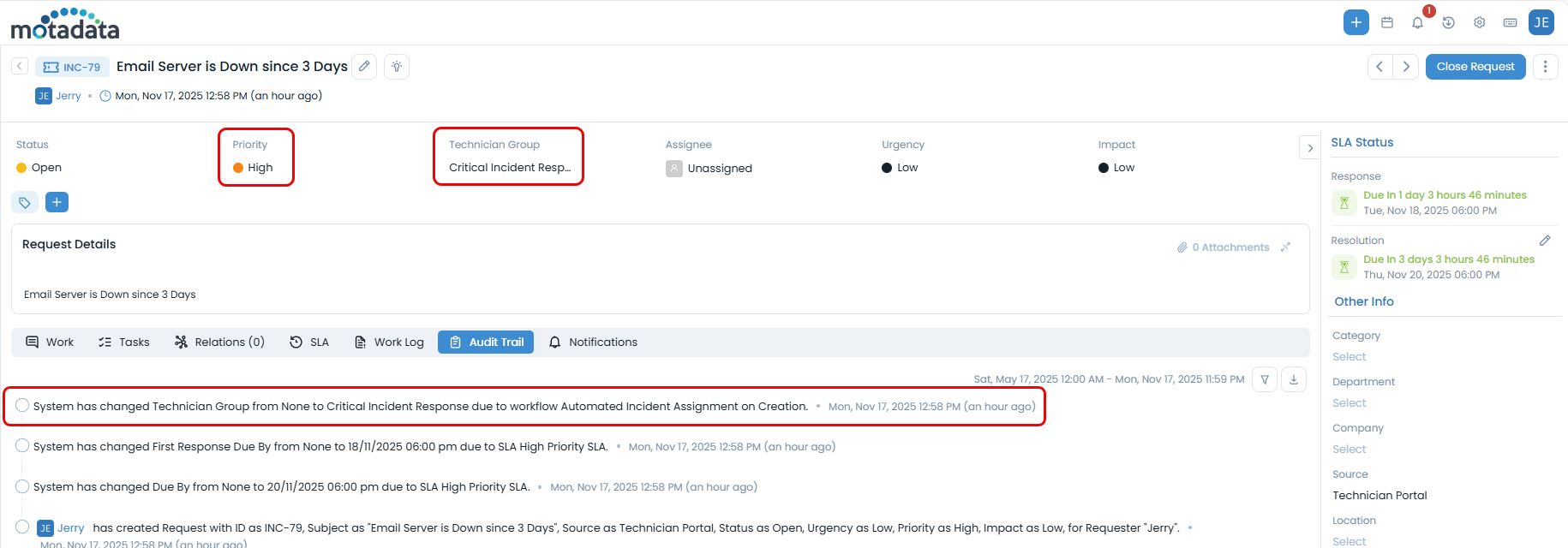Select the Category field in Other Info

(x=1349, y=357)
